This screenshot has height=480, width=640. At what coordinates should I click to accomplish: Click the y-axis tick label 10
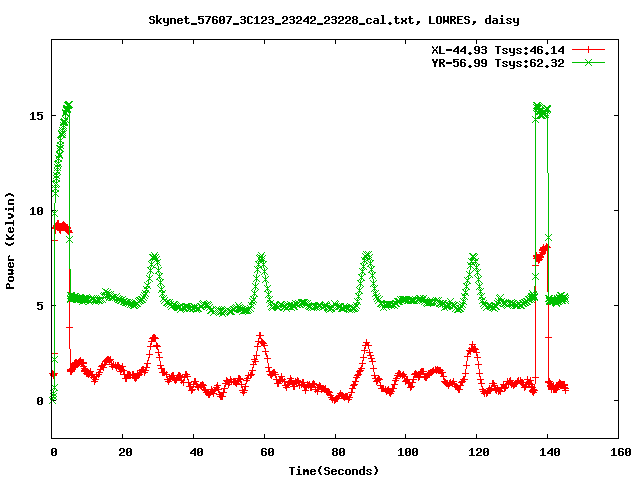(36, 211)
